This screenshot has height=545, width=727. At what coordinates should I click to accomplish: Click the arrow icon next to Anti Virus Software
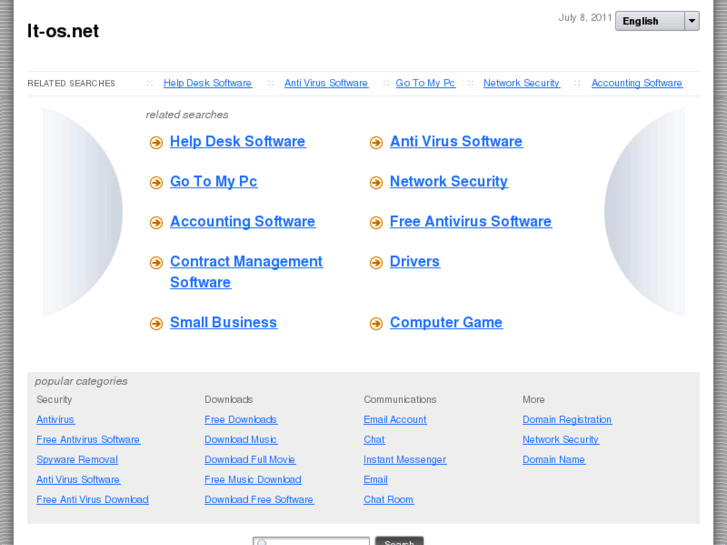point(376,143)
